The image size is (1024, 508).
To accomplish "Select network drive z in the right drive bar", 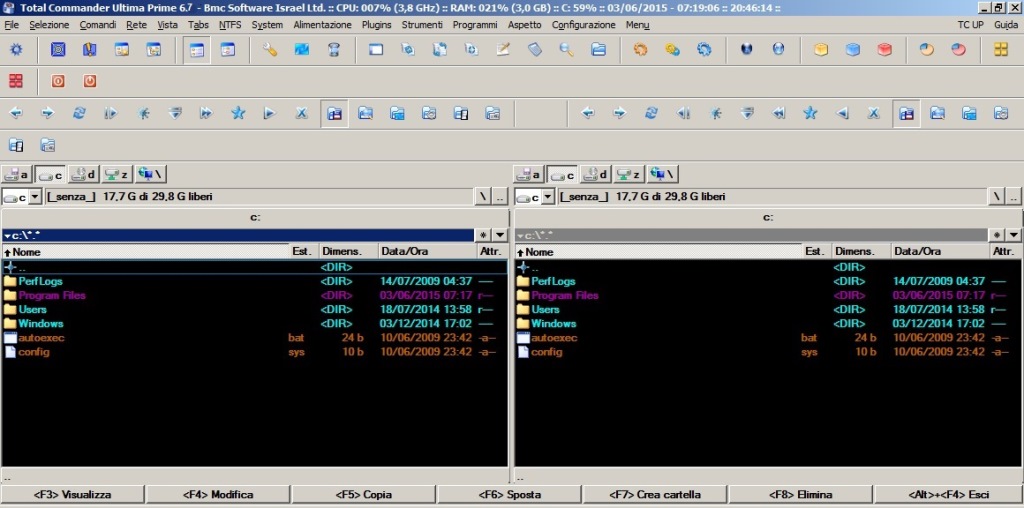I will click(x=630, y=174).
